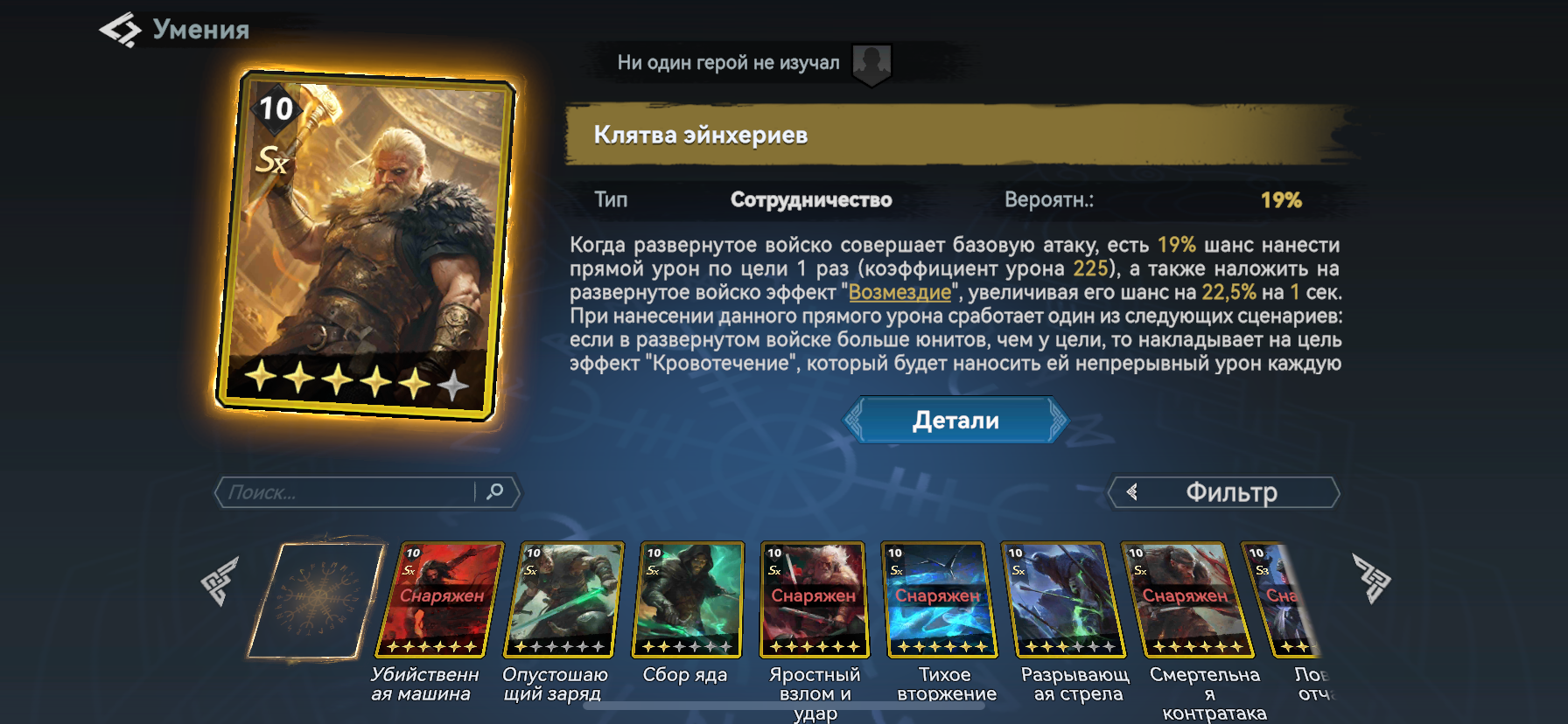Select the empty rune skill card

[317, 600]
